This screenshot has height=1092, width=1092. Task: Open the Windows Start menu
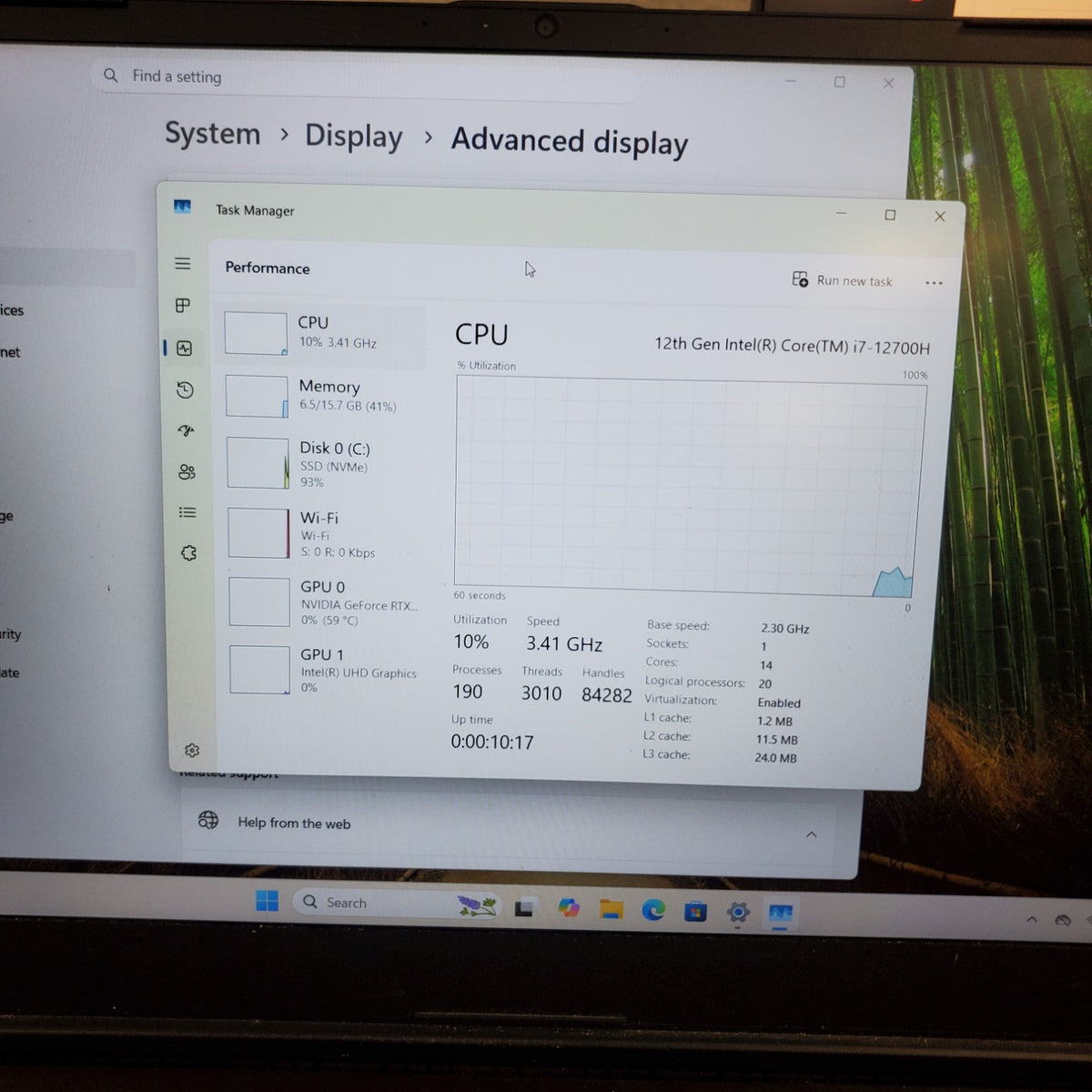267,901
